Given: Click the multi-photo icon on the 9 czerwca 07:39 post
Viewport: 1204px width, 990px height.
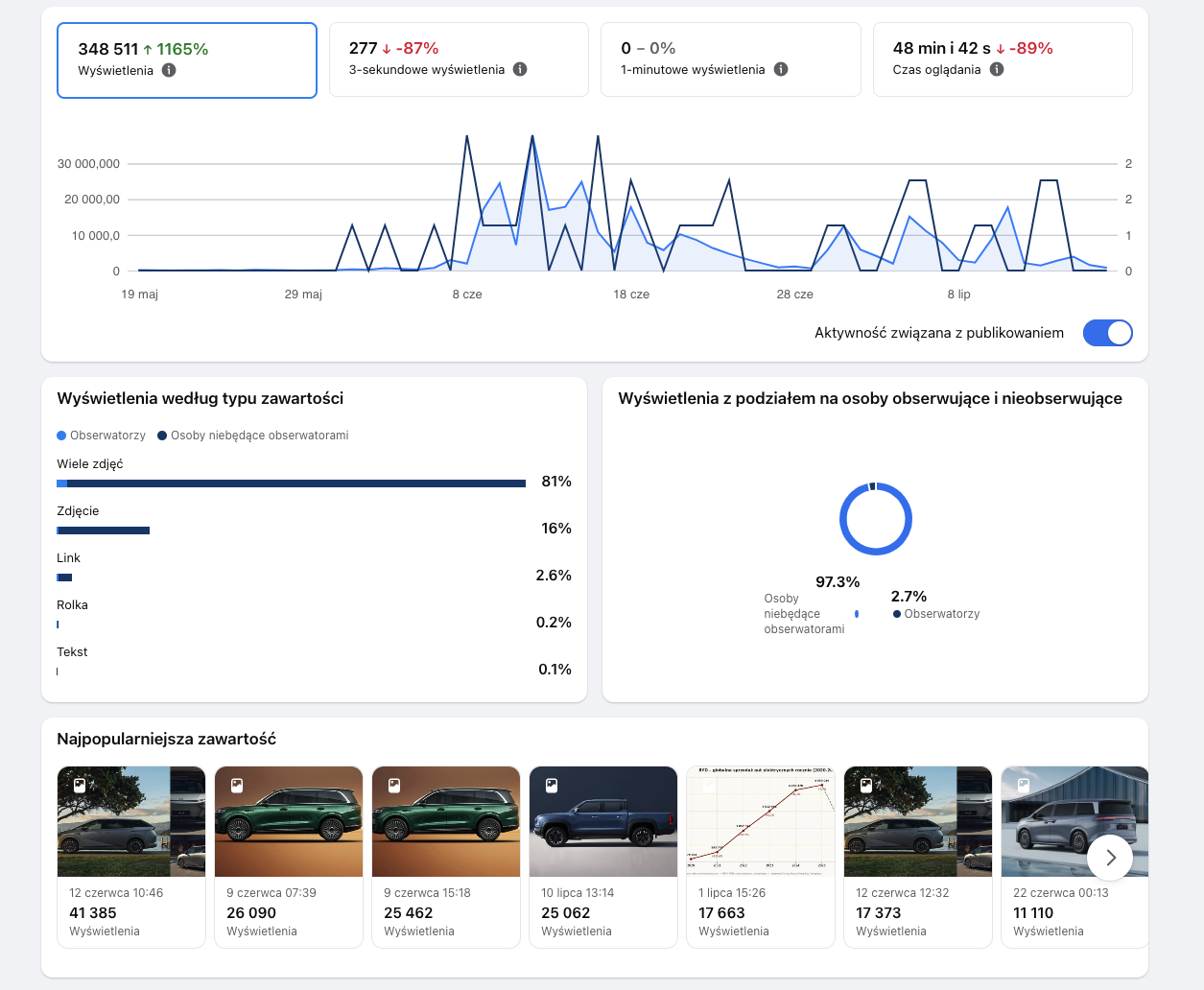Looking at the screenshot, I should pos(237,785).
